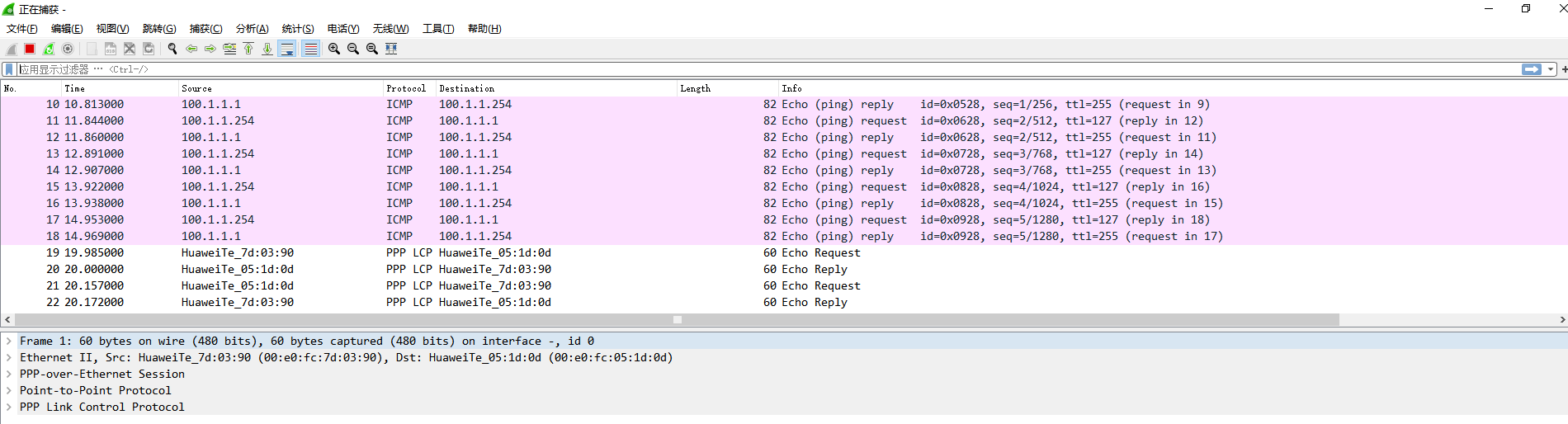1568x424 pixels.
Task: Select packet 15 at time 13.922000
Action: [784, 187]
